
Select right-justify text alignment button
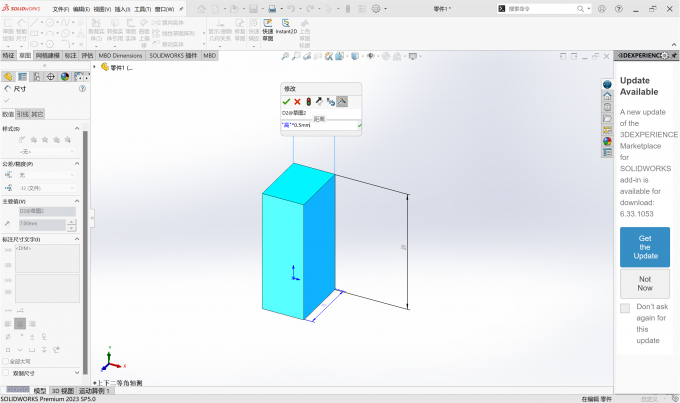pos(32,324)
